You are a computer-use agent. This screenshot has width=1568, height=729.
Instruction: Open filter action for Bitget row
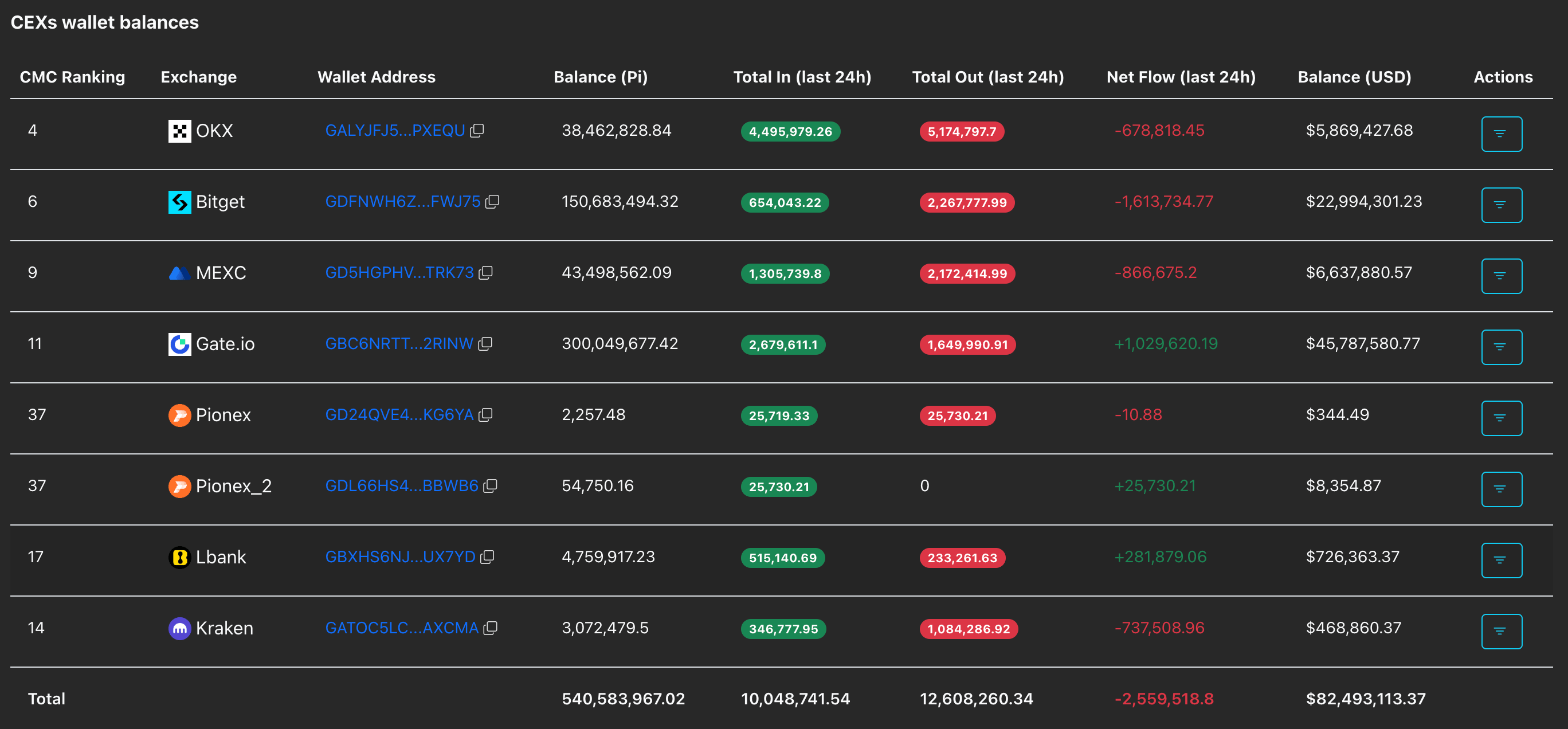1502,205
